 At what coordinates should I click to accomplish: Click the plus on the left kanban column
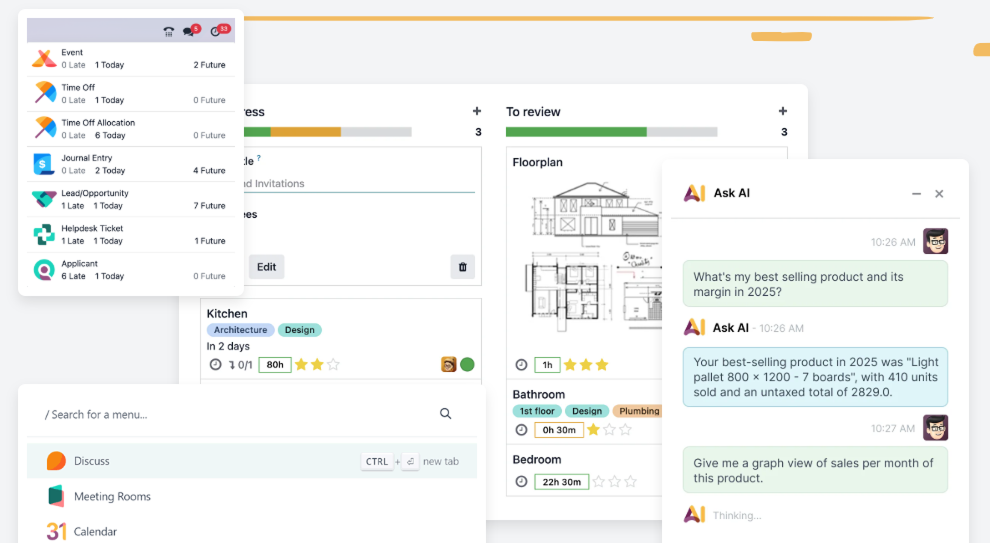477,112
